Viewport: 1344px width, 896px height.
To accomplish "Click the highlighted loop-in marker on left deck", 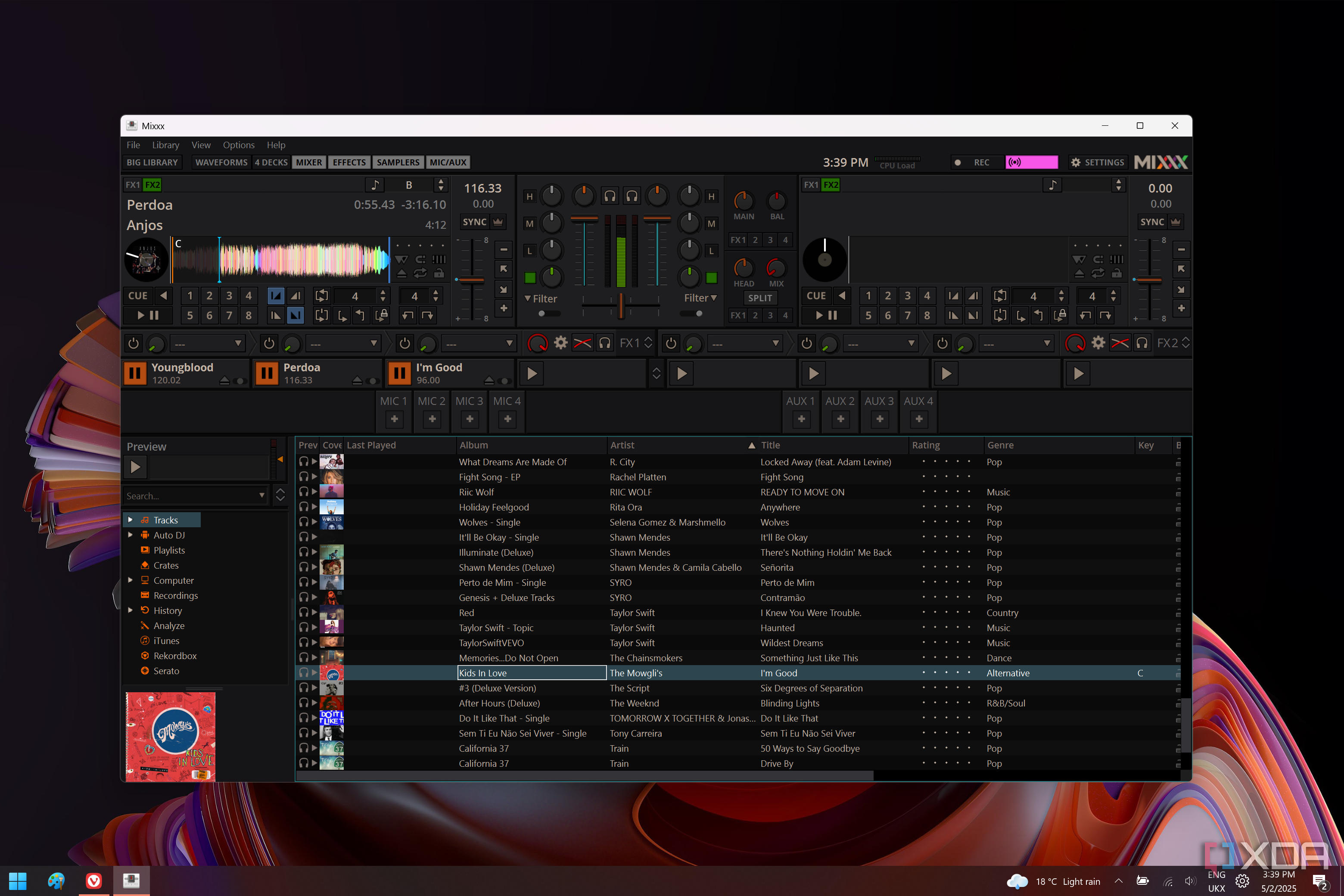I will coord(275,296).
